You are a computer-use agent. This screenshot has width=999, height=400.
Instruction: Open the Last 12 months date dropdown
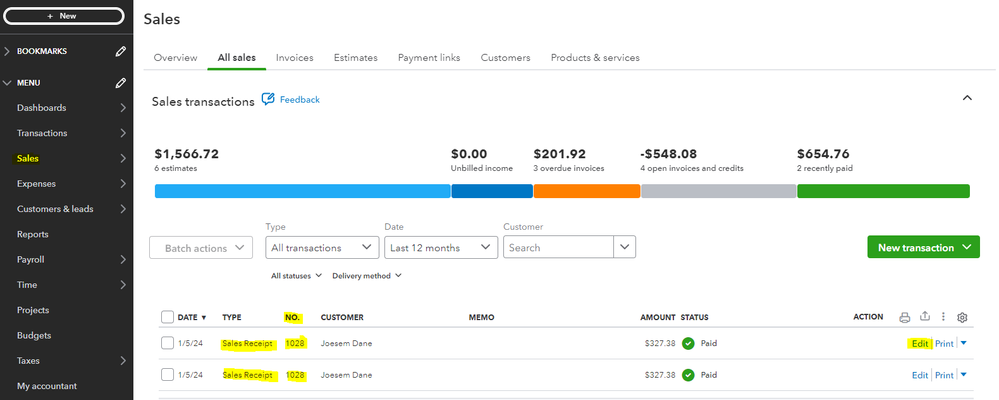pyautogui.click(x=440, y=248)
